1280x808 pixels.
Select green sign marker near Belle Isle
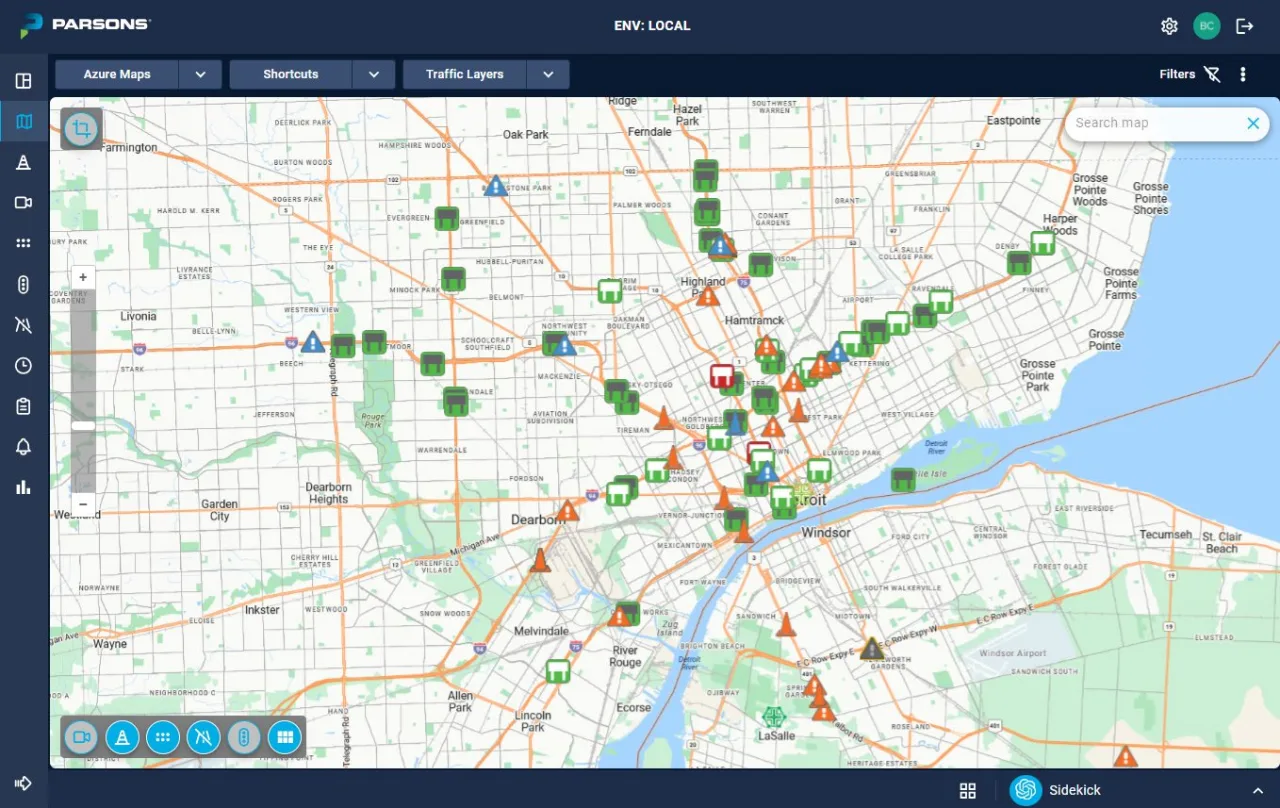pyautogui.click(x=903, y=479)
